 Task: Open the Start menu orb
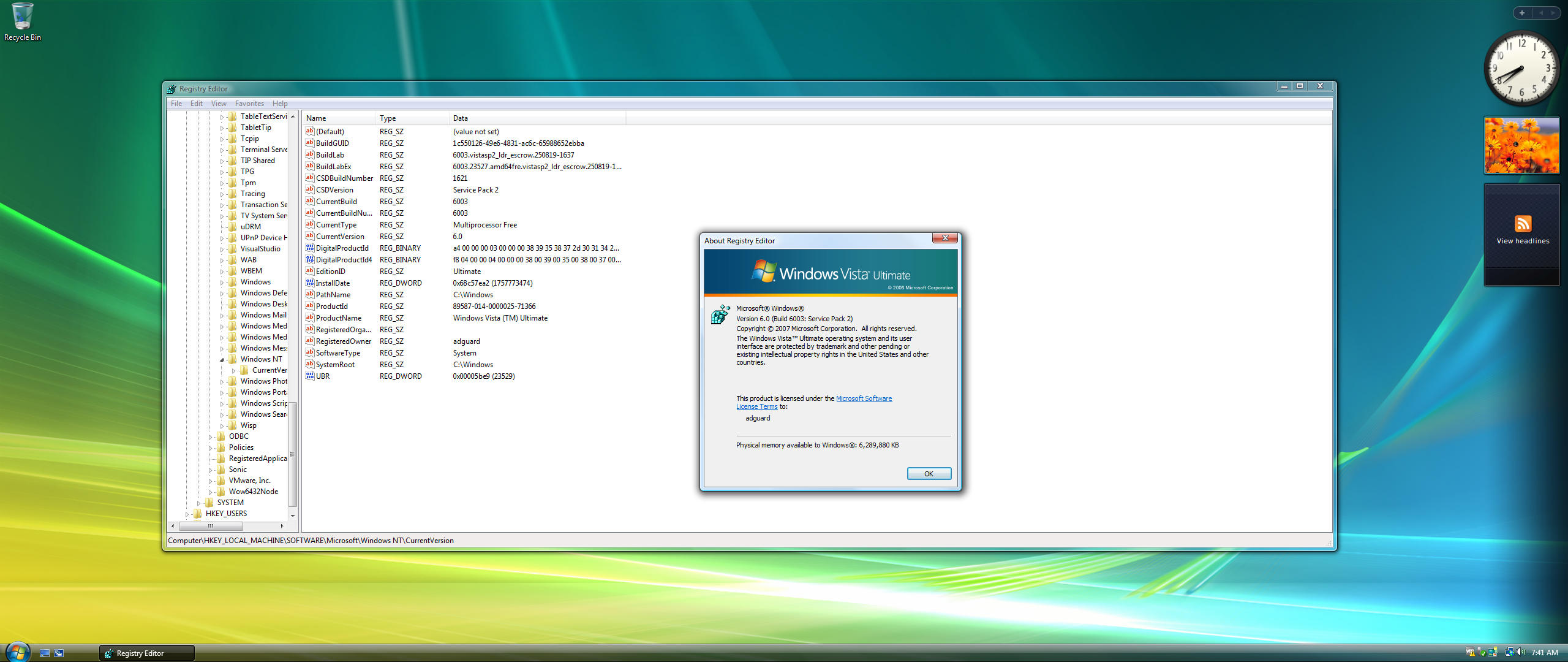pyautogui.click(x=17, y=652)
